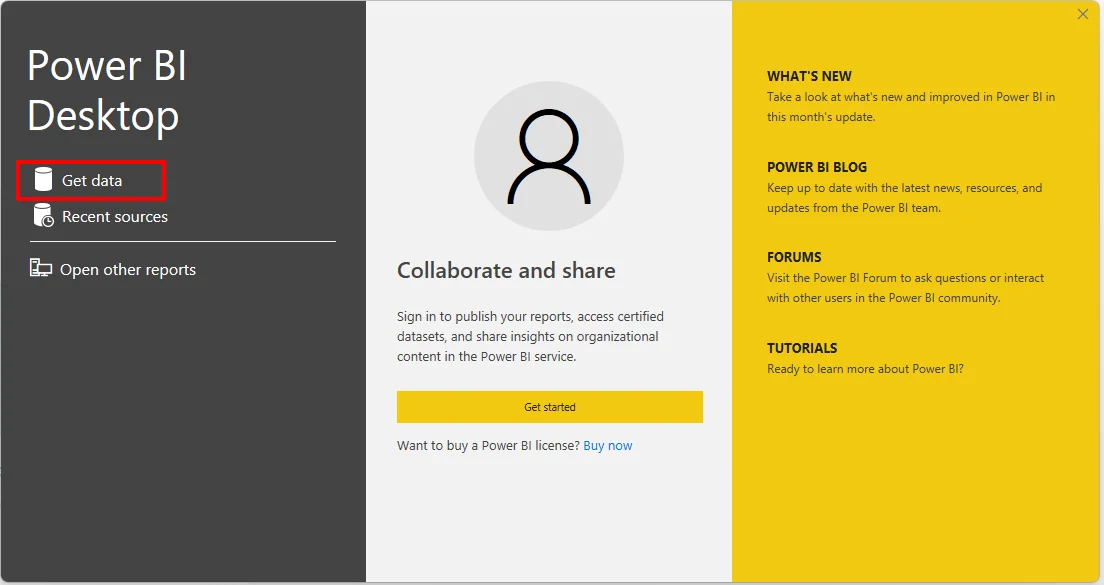Image resolution: width=1104 pixels, height=585 pixels.
Task: Open the WHAT'S NEW heading
Action: click(x=809, y=76)
